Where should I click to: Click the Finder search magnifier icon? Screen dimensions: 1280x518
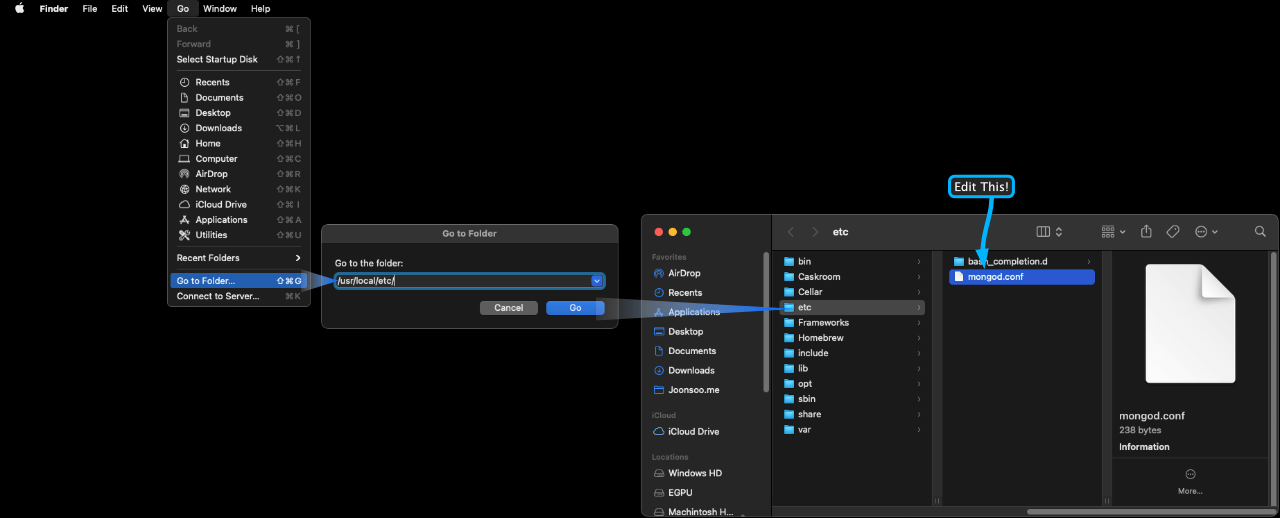pyautogui.click(x=1260, y=232)
